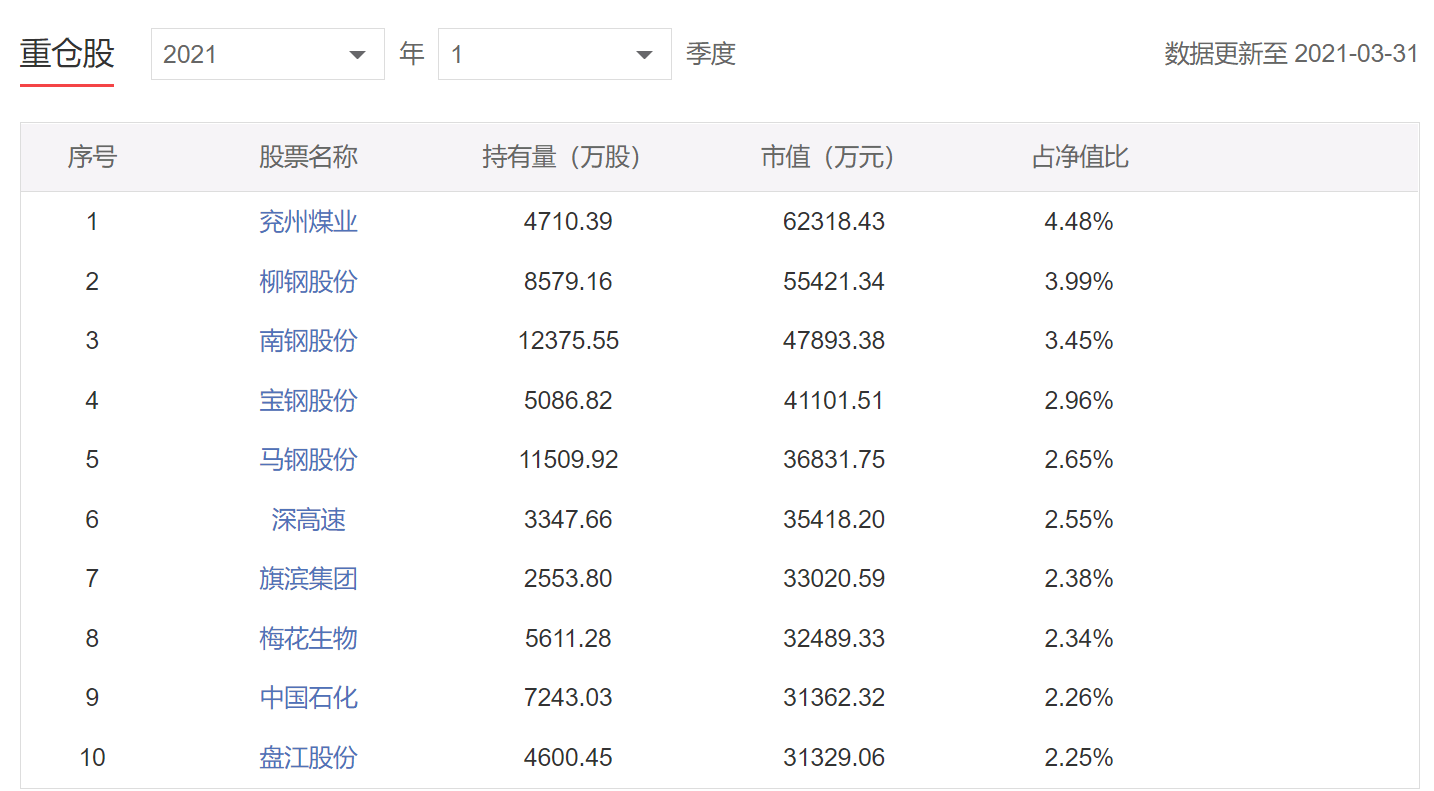This screenshot has height=791, width=1434.
Task: Open 梅花生物 stock link
Action: point(308,639)
